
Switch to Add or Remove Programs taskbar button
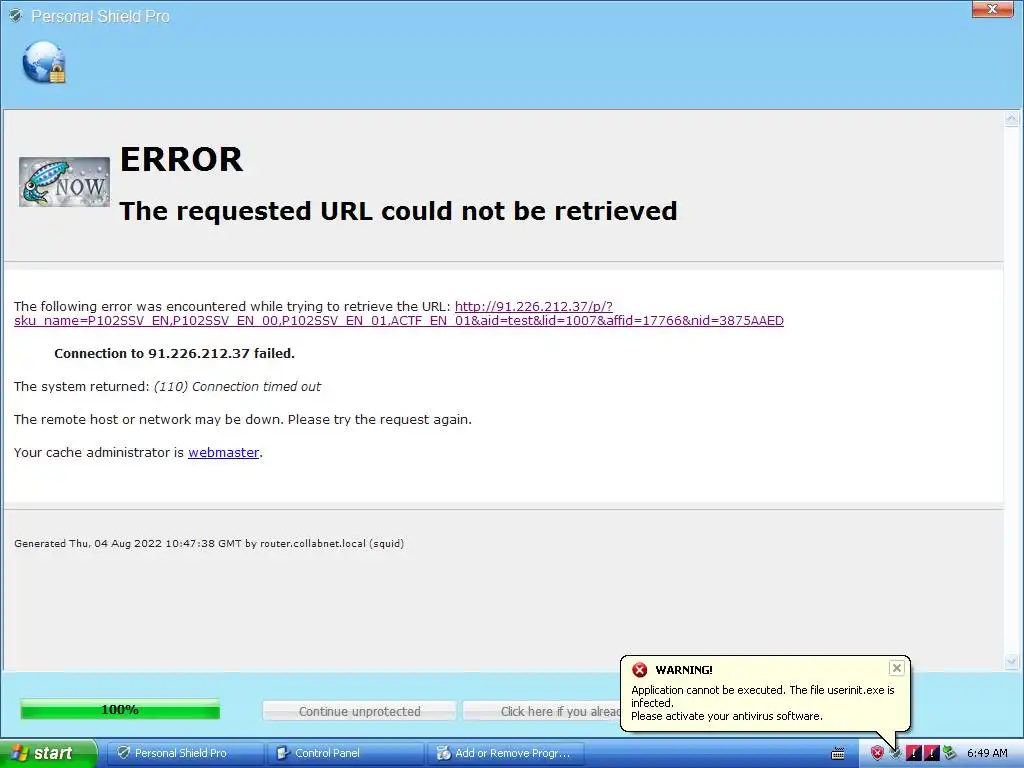pos(505,753)
